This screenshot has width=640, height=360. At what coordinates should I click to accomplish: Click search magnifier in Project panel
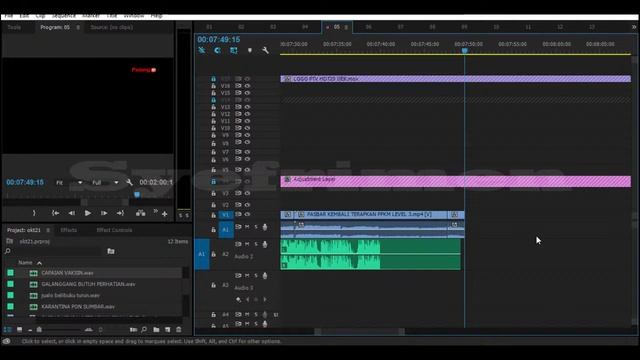pyautogui.click(x=8, y=251)
